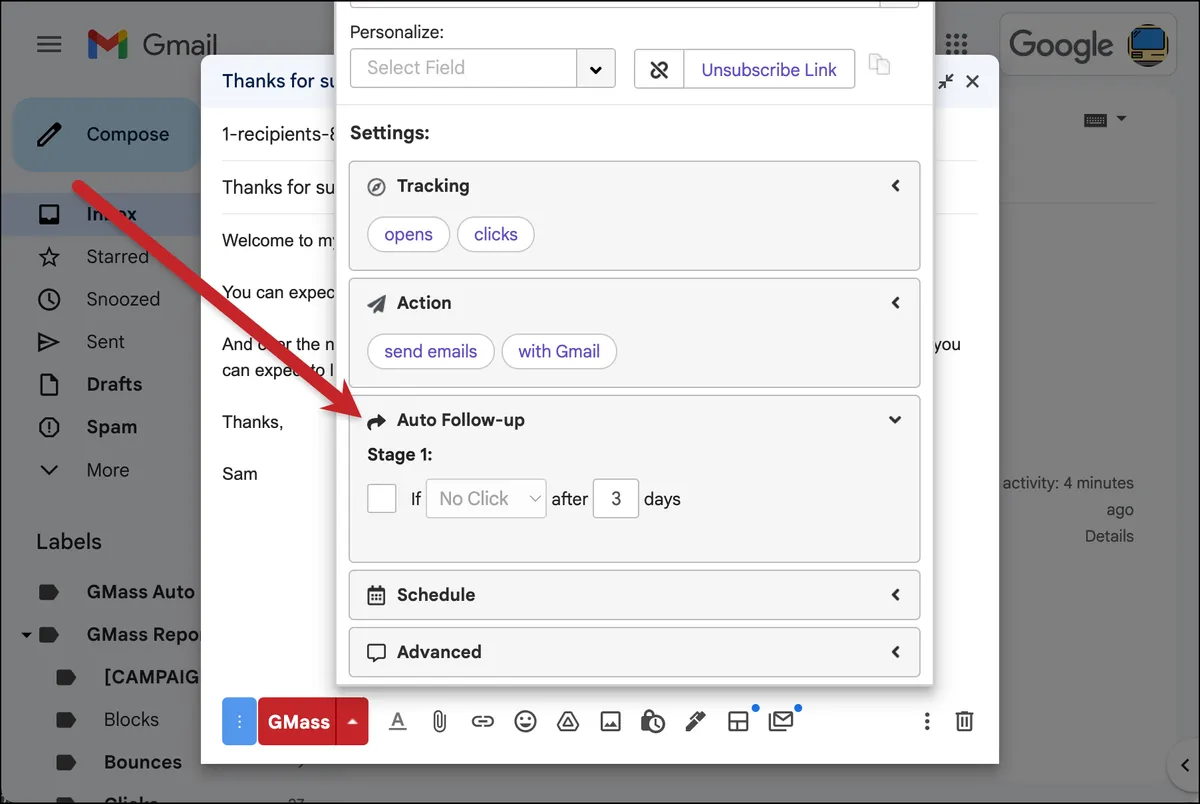The width and height of the screenshot is (1200, 804).
Task: Attach files with the paperclip icon
Action: coord(439,721)
